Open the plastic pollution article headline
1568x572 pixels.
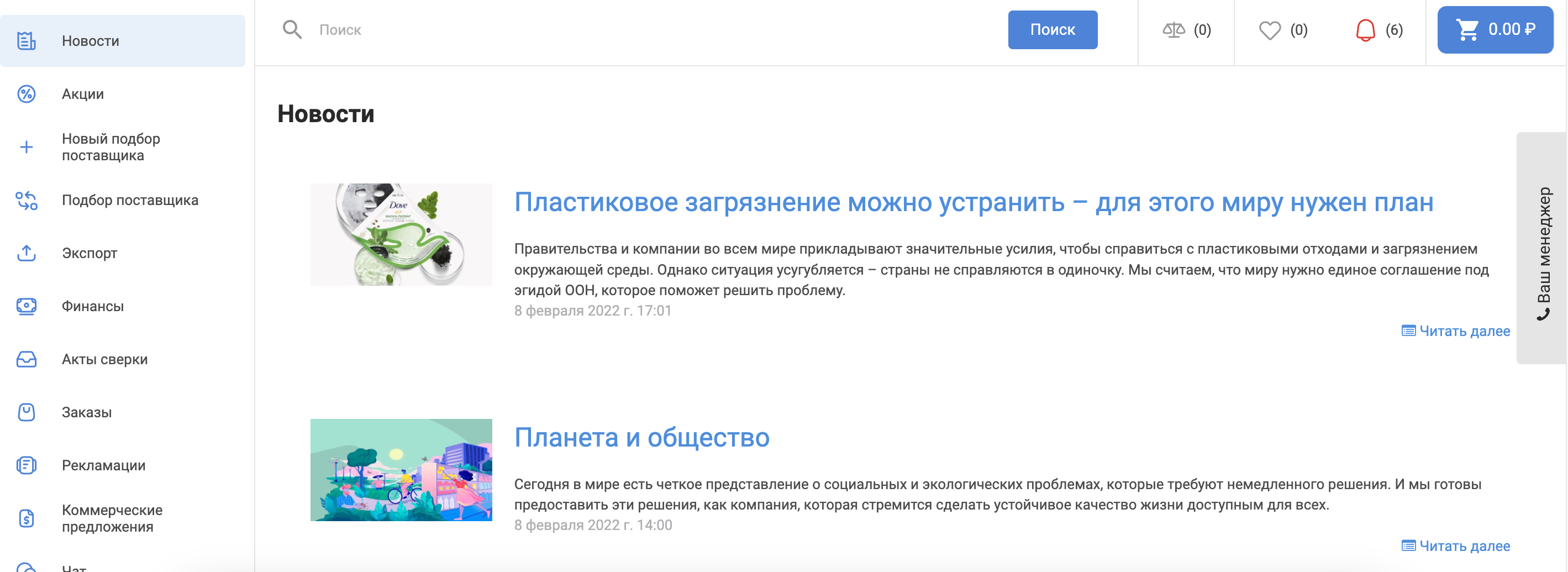pyautogui.click(x=974, y=202)
